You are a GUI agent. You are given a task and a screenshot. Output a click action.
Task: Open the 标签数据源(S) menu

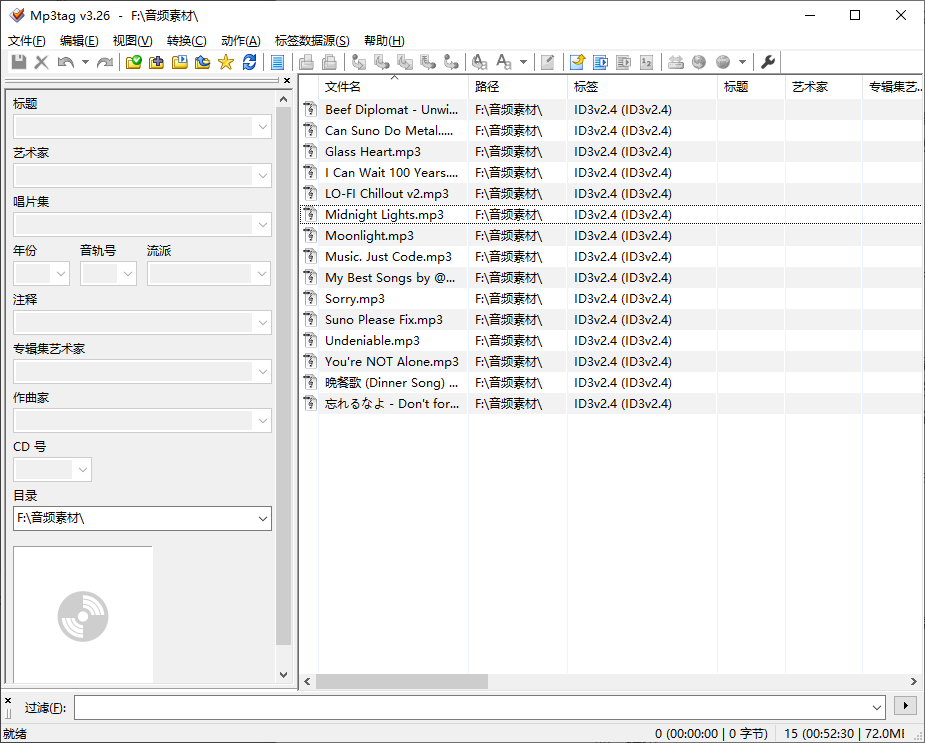pyautogui.click(x=312, y=41)
